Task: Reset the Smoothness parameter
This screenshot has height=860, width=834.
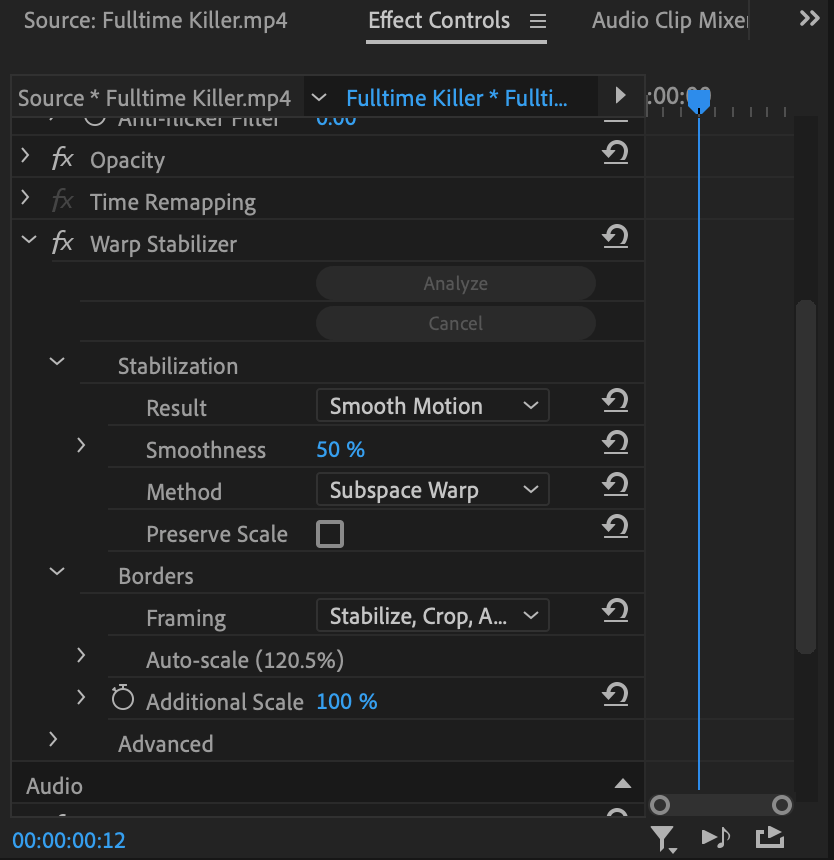Action: pos(615,443)
